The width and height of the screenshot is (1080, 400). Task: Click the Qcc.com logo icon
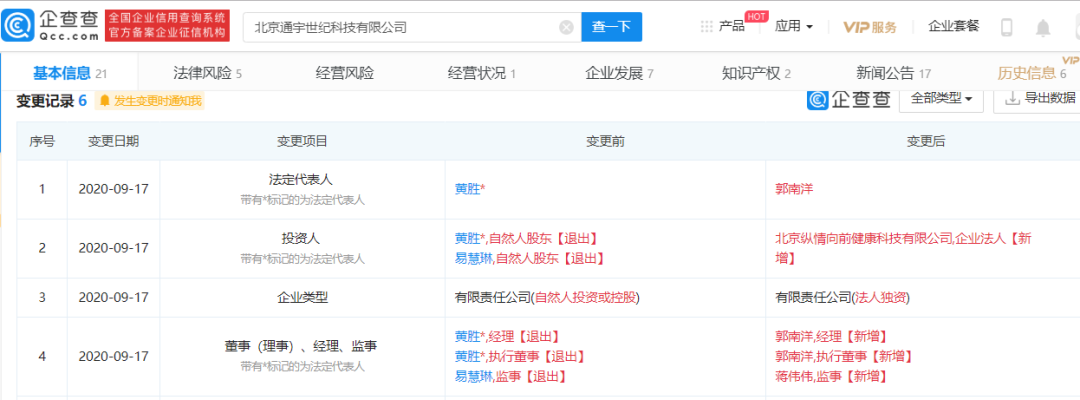click(x=16, y=26)
